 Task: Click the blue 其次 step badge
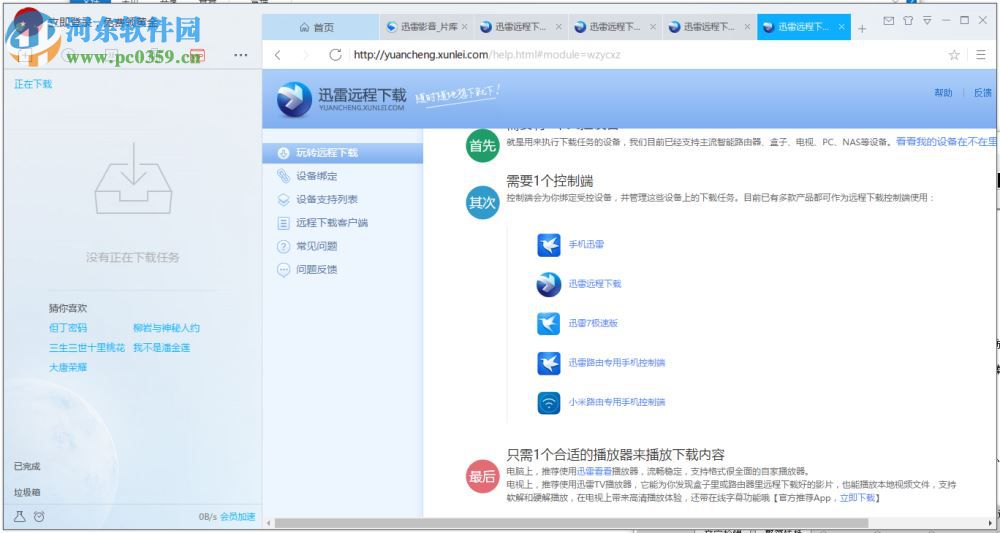pos(482,203)
